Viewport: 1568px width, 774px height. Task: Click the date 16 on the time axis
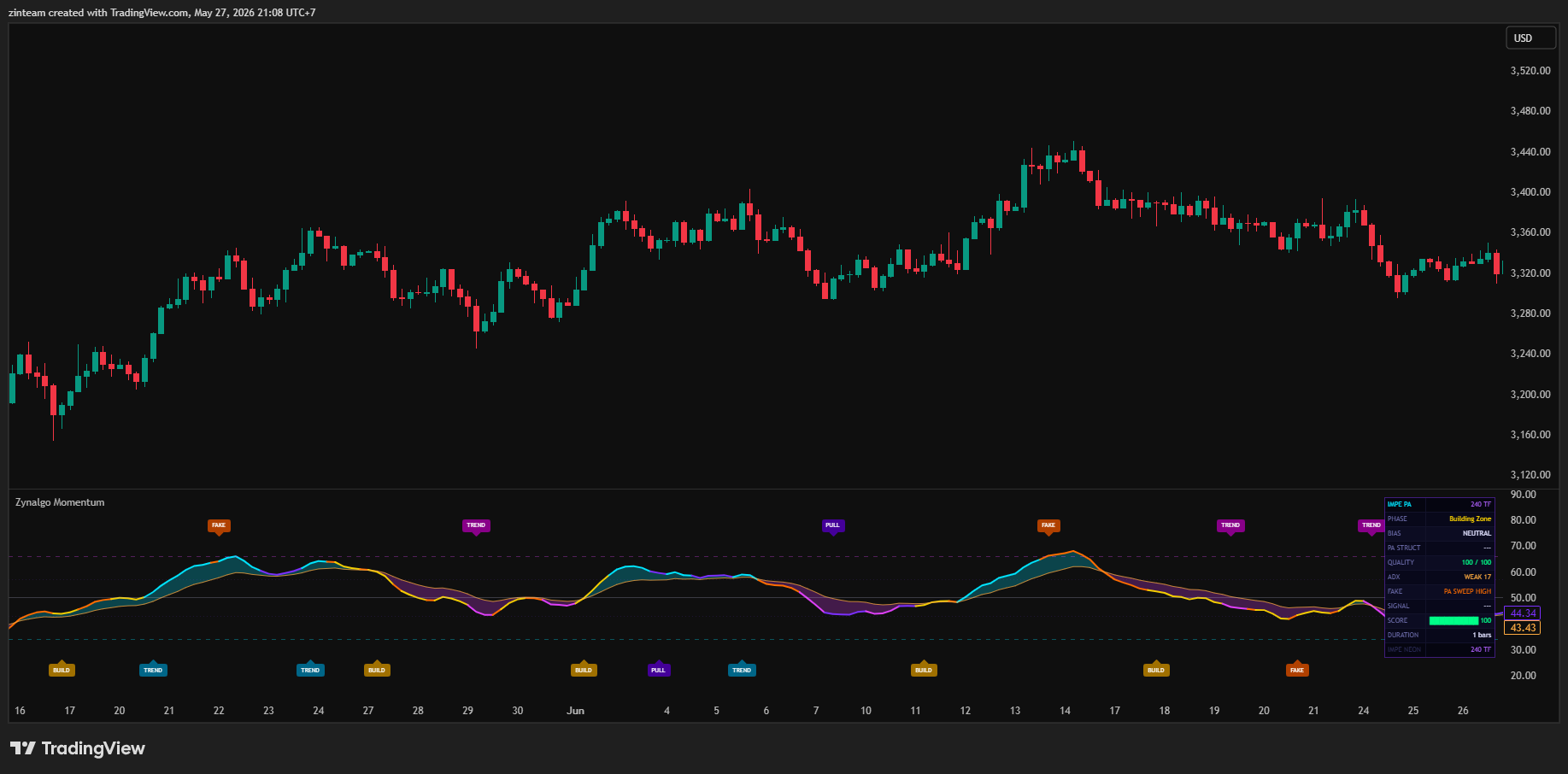pyautogui.click(x=21, y=711)
